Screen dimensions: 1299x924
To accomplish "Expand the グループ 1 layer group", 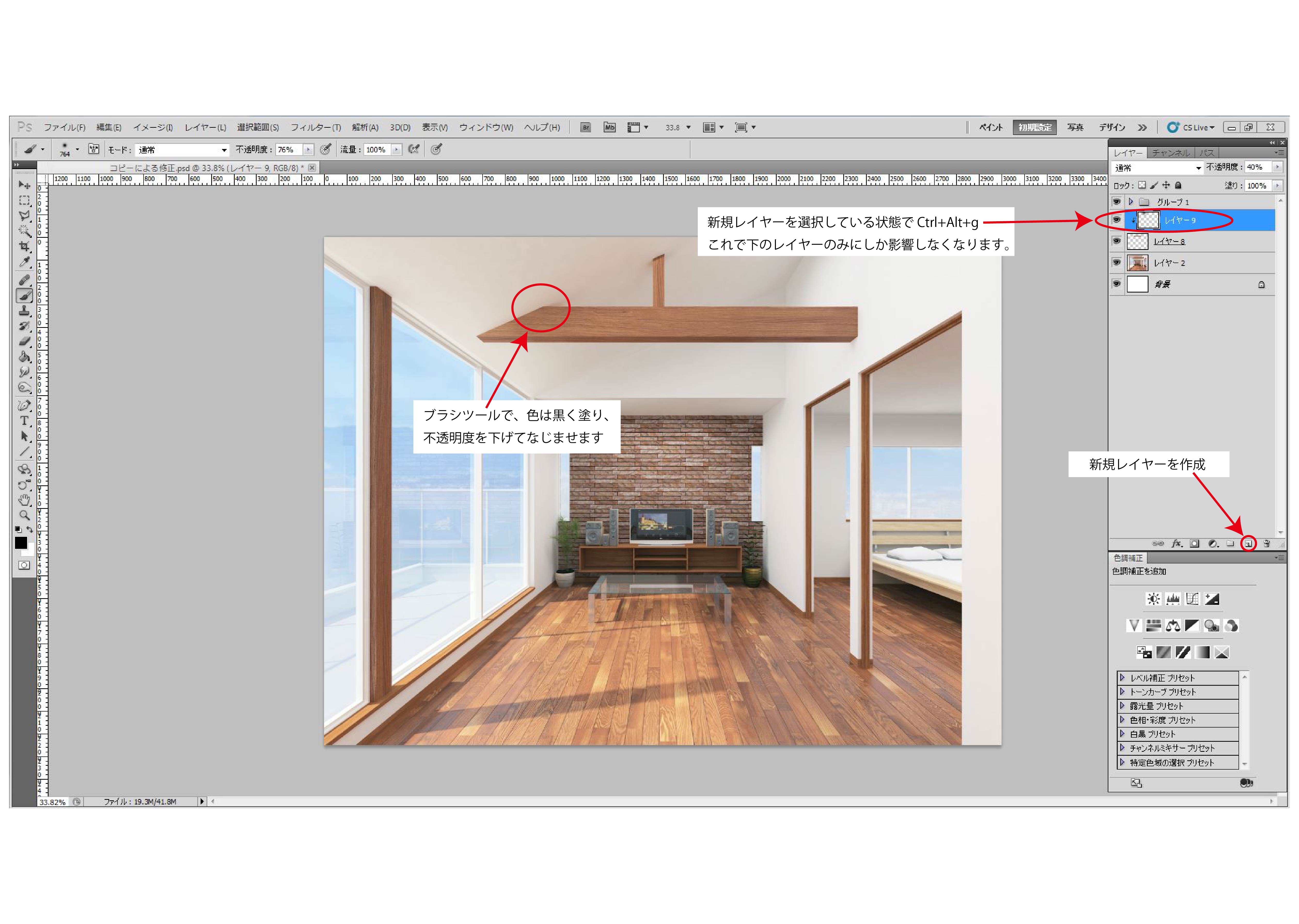I will tap(1131, 202).
